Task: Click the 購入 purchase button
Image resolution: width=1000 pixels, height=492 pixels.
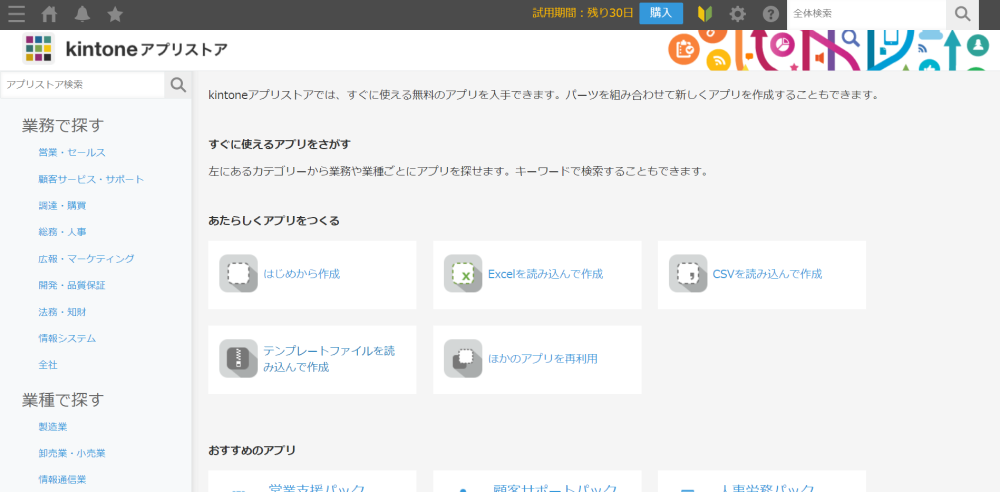Action: pyautogui.click(x=661, y=13)
